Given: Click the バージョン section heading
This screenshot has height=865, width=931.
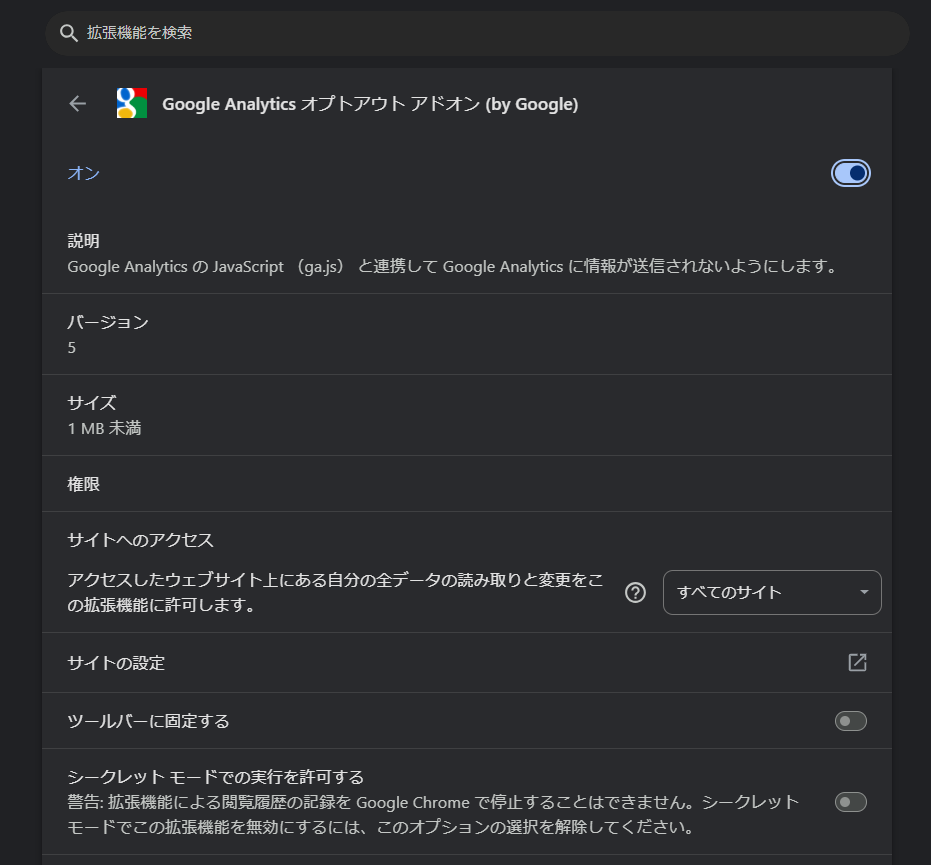Looking at the screenshot, I should (108, 322).
